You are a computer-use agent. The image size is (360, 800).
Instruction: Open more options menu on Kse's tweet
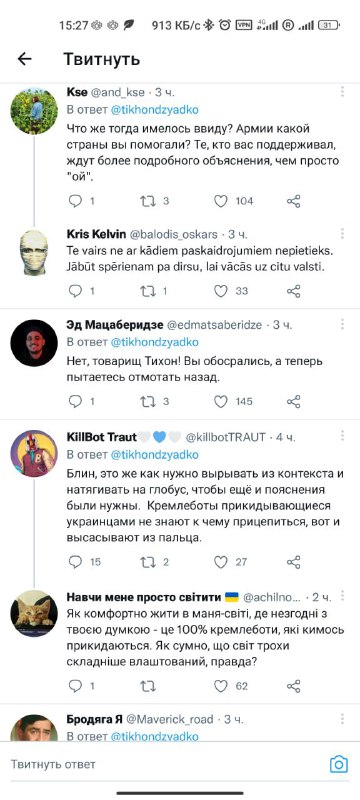pyautogui.click(x=342, y=92)
